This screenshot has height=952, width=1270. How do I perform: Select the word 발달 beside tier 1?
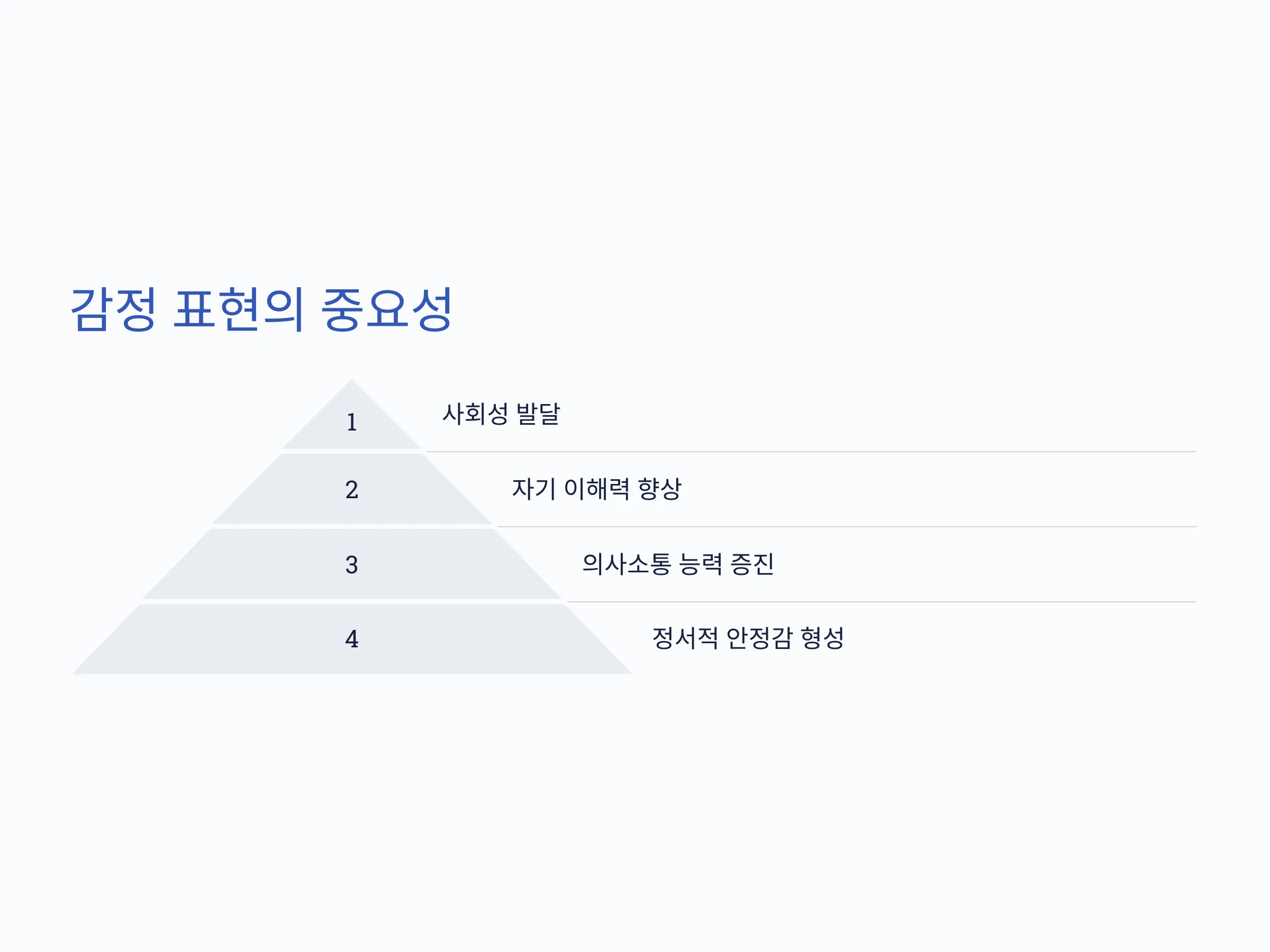pyautogui.click(x=538, y=414)
